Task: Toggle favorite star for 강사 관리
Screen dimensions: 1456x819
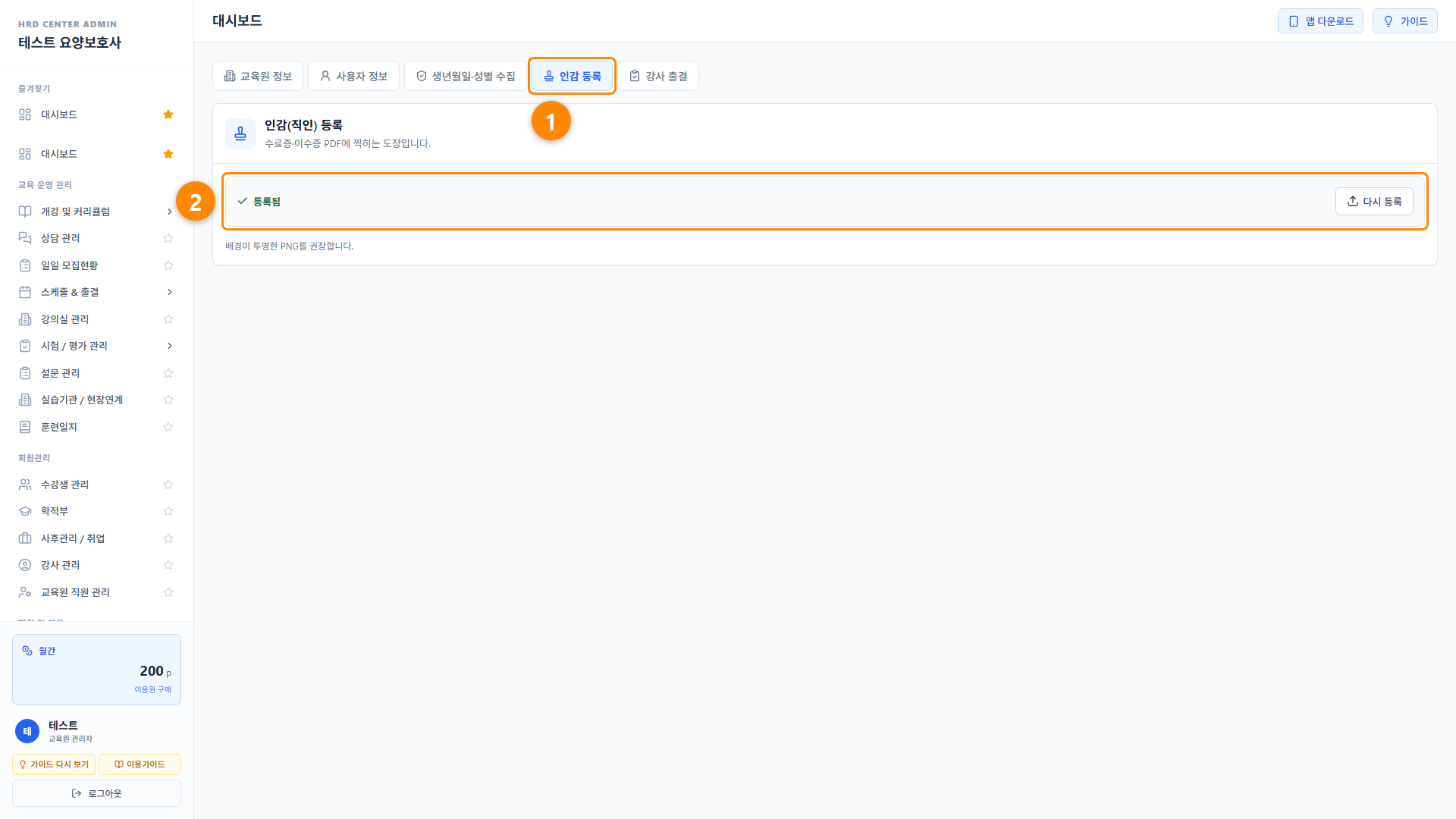Action: click(168, 565)
